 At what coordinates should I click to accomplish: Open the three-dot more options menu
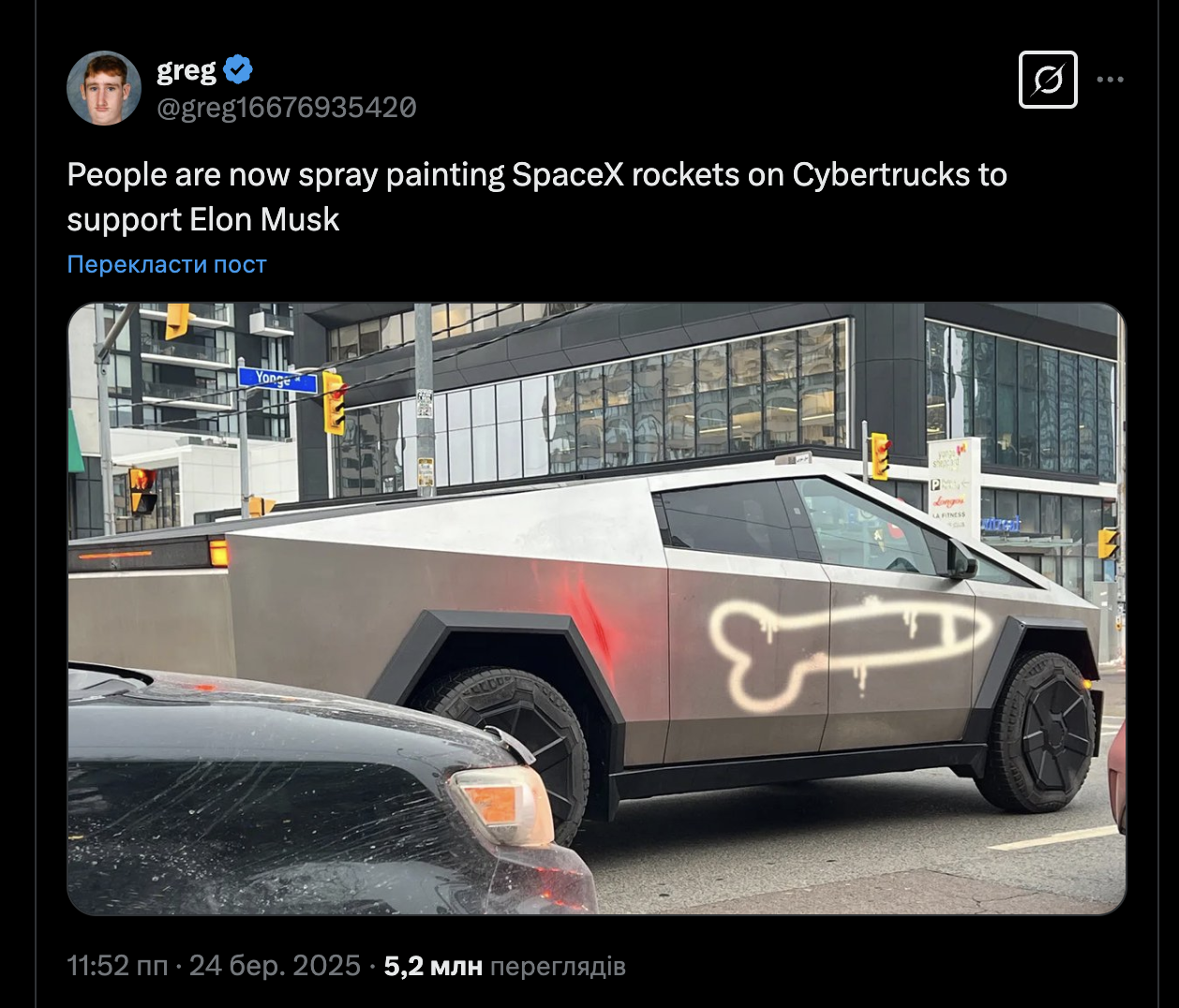[1110, 80]
